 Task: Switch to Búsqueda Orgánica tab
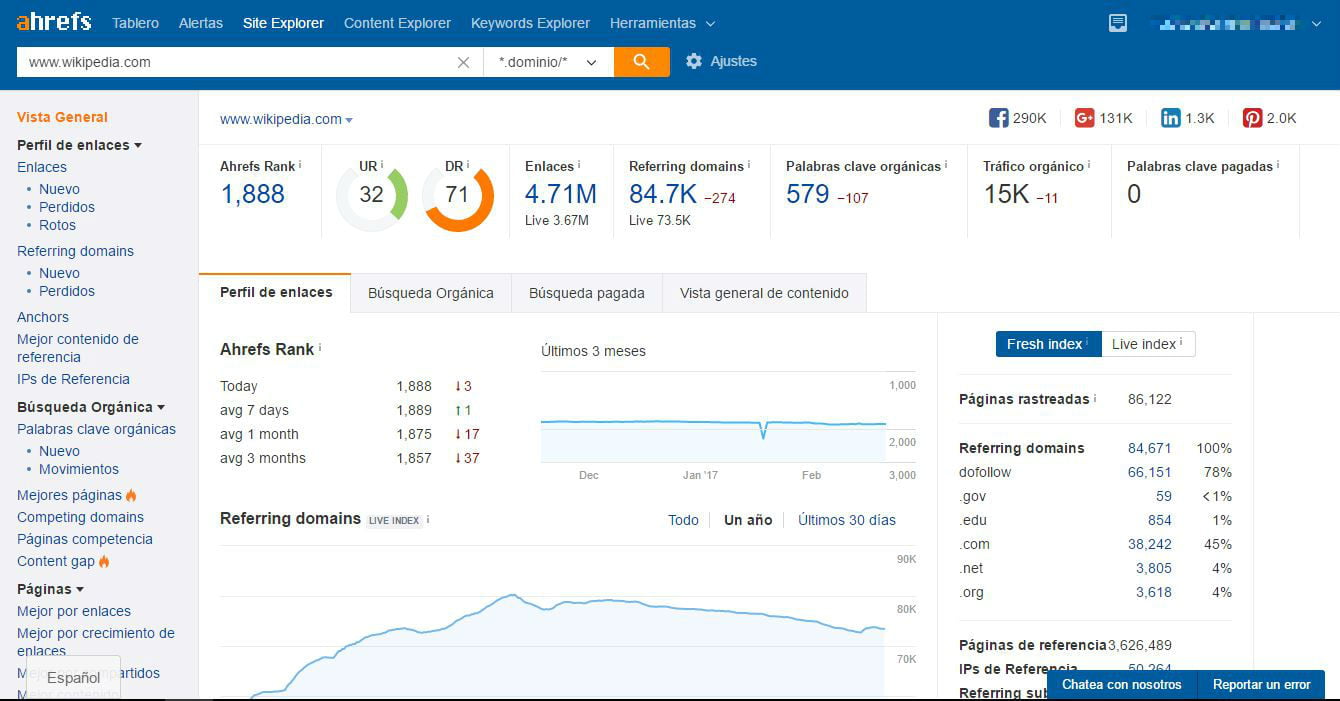[x=431, y=293]
